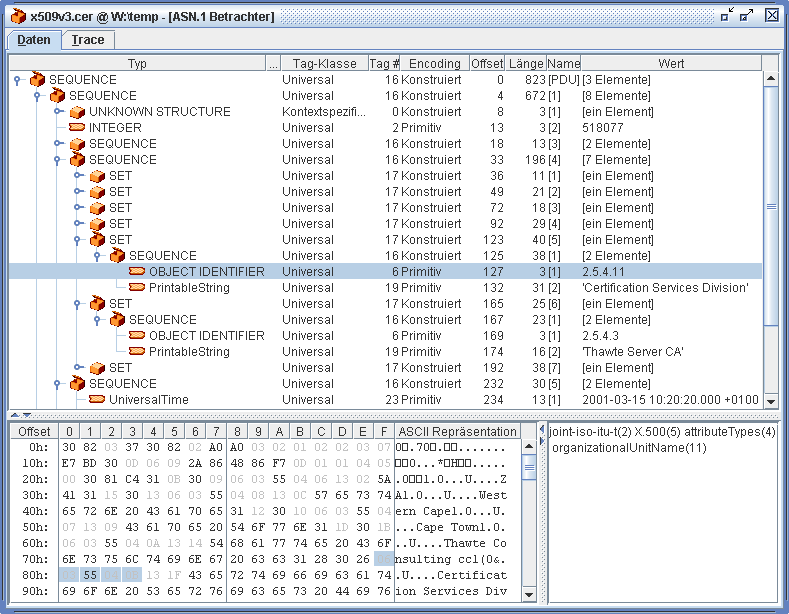Click the Encoding column header
The height and width of the screenshot is (614, 789).
[x=435, y=63]
